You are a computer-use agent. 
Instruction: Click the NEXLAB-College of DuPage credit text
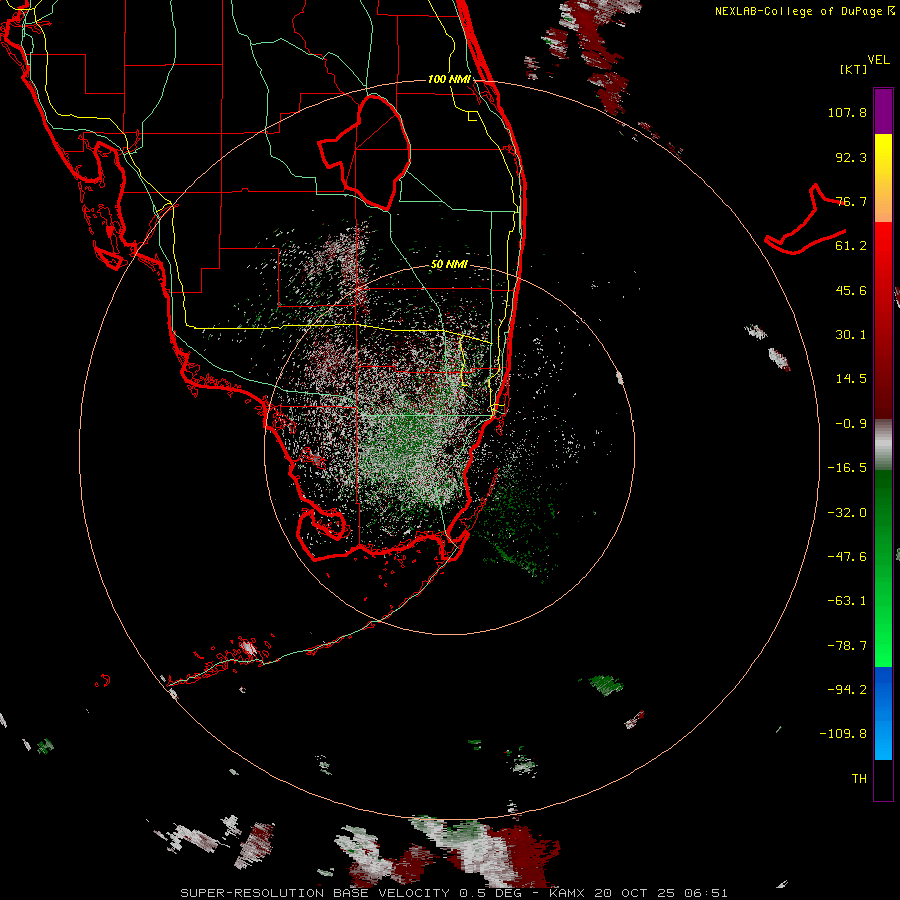point(805,11)
